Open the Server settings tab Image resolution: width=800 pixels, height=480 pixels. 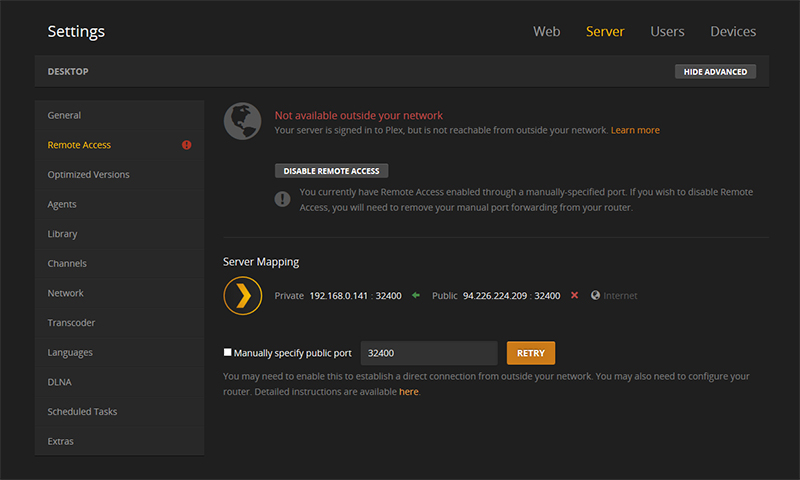tap(605, 32)
